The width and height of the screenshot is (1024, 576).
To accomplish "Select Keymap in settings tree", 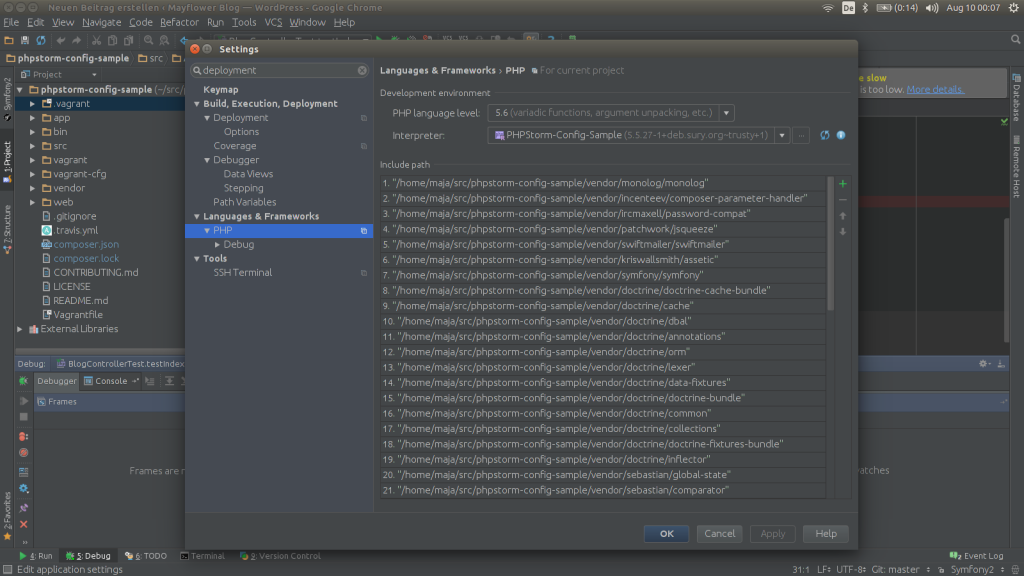I will click(x=221, y=89).
